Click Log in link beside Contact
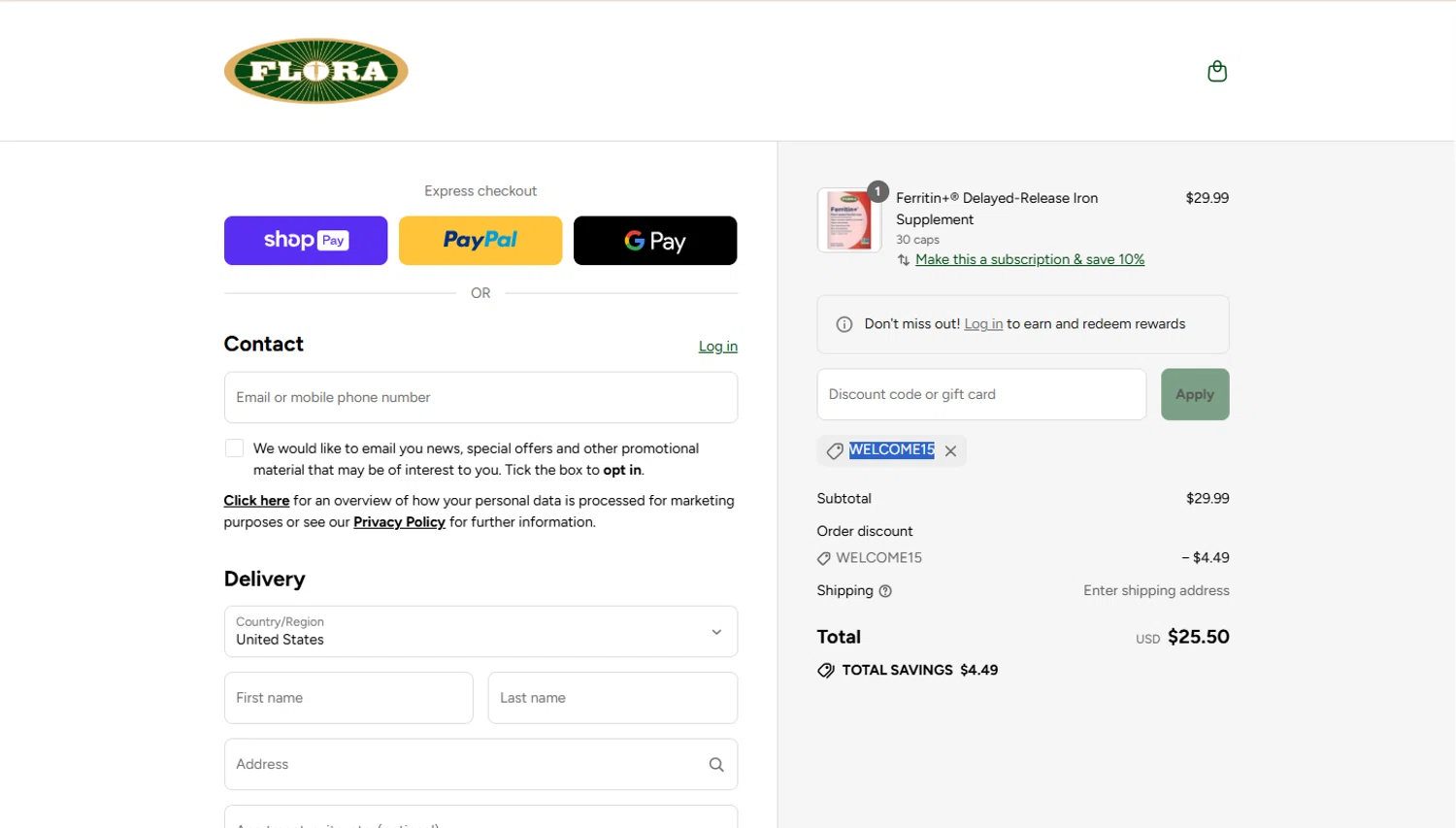Screen dimensions: 1456x828 click(x=718, y=347)
